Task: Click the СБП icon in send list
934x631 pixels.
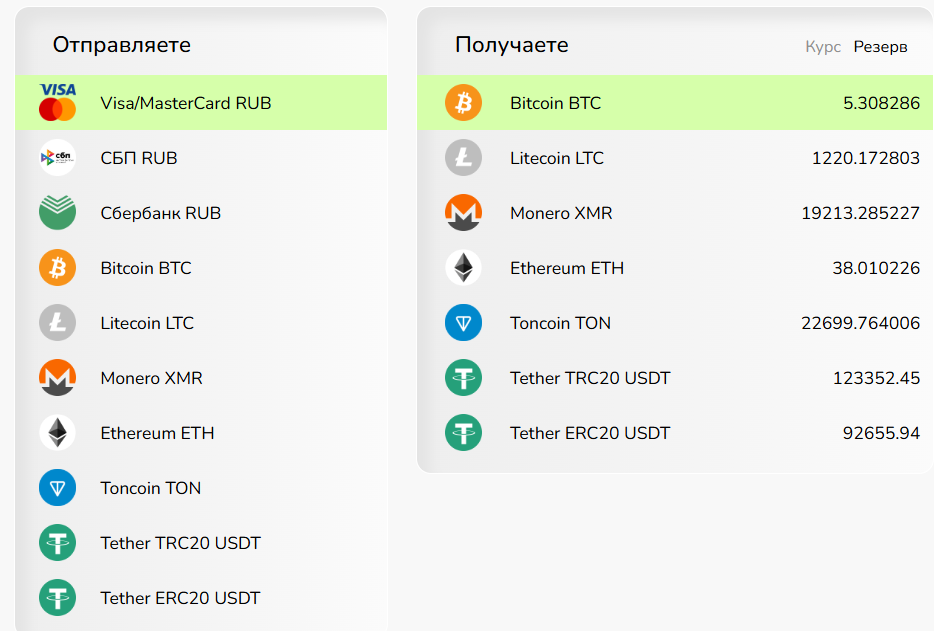Action: point(57,158)
